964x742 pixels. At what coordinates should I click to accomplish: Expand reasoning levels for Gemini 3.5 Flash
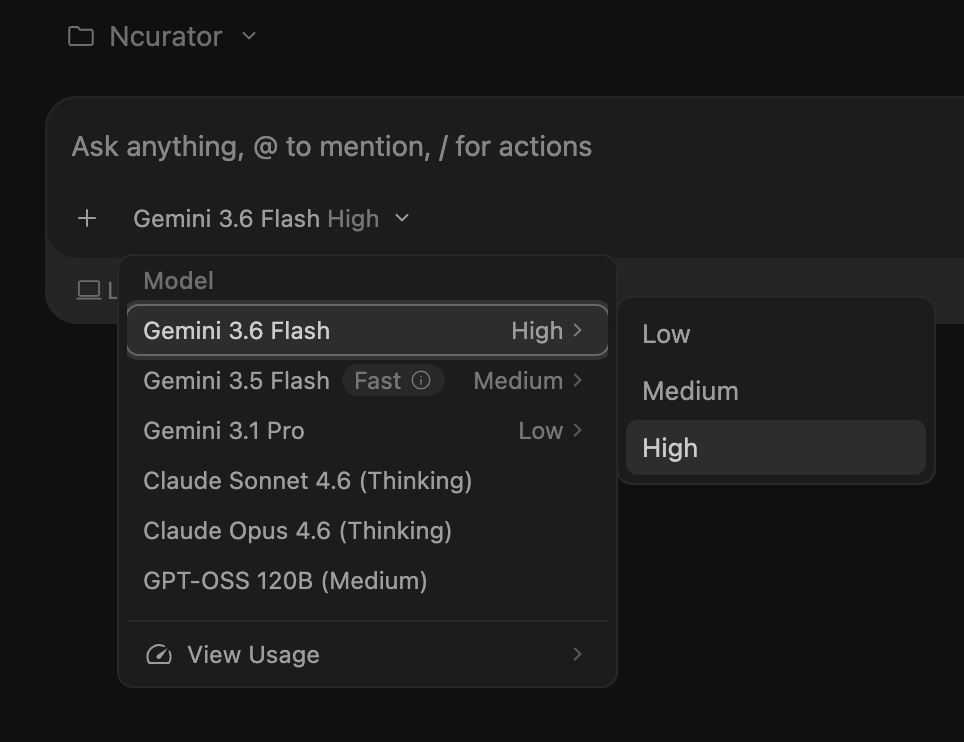528,381
